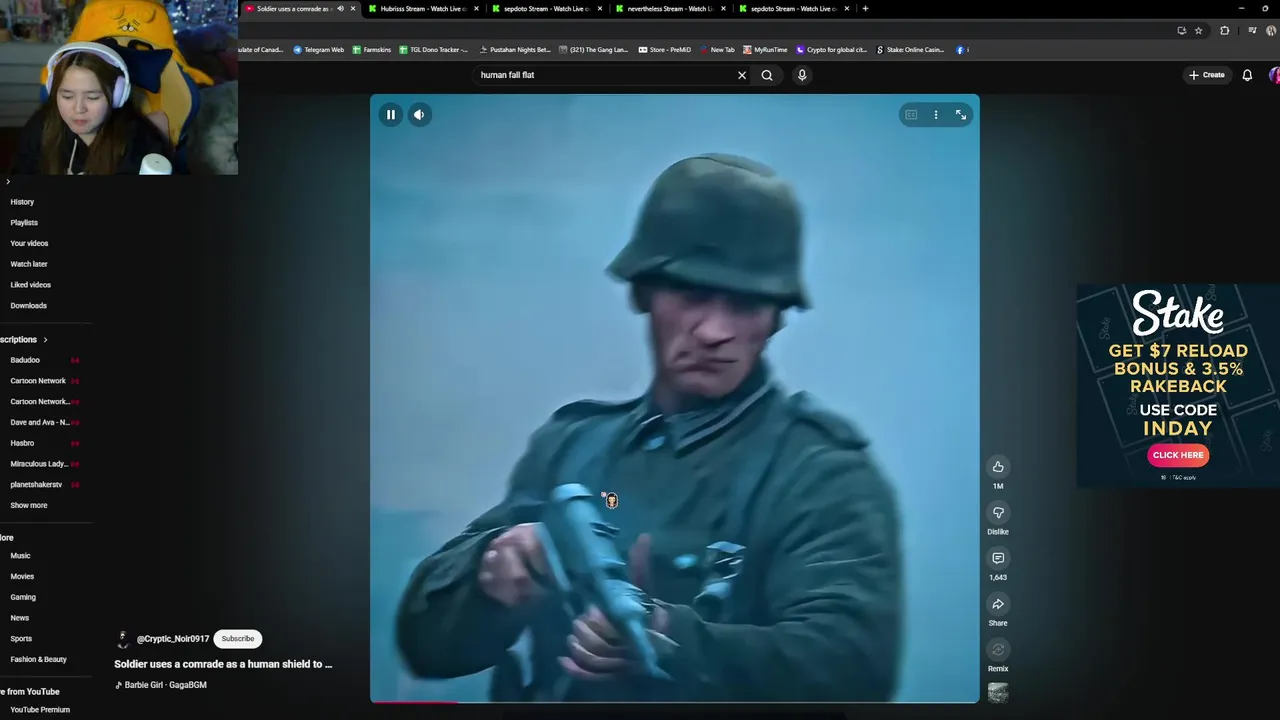Open Downloads in the sidebar
Image resolution: width=1280 pixels, height=720 pixels.
click(28, 306)
